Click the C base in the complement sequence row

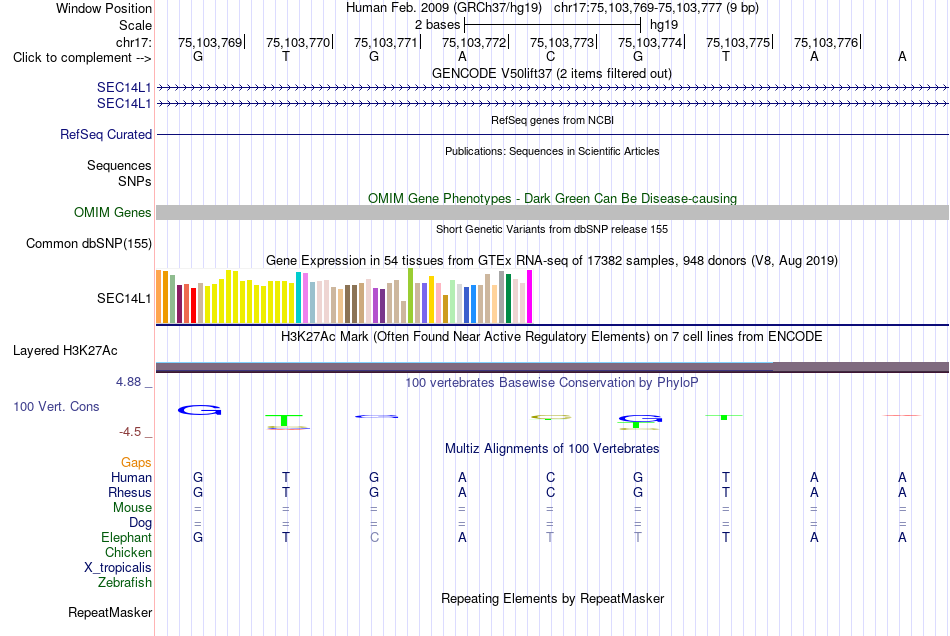(x=550, y=56)
